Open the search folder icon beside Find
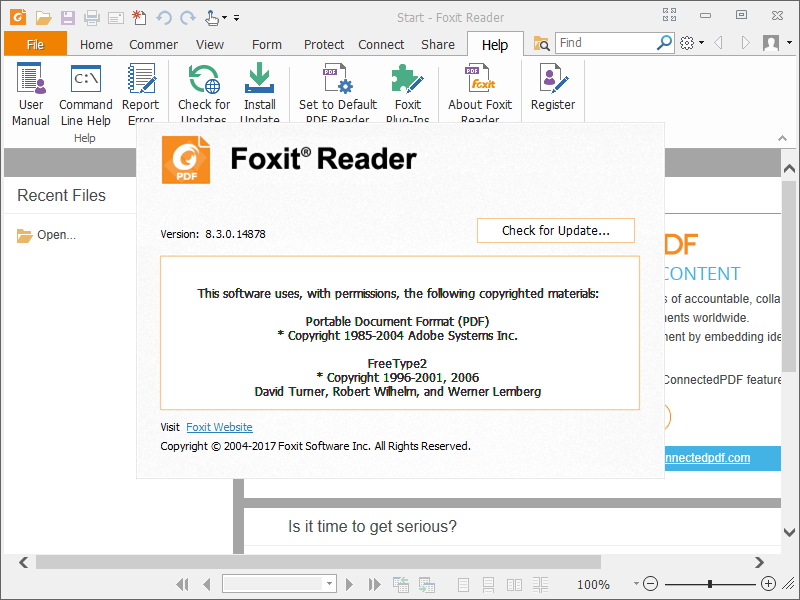This screenshot has height=600, width=800. [x=540, y=43]
